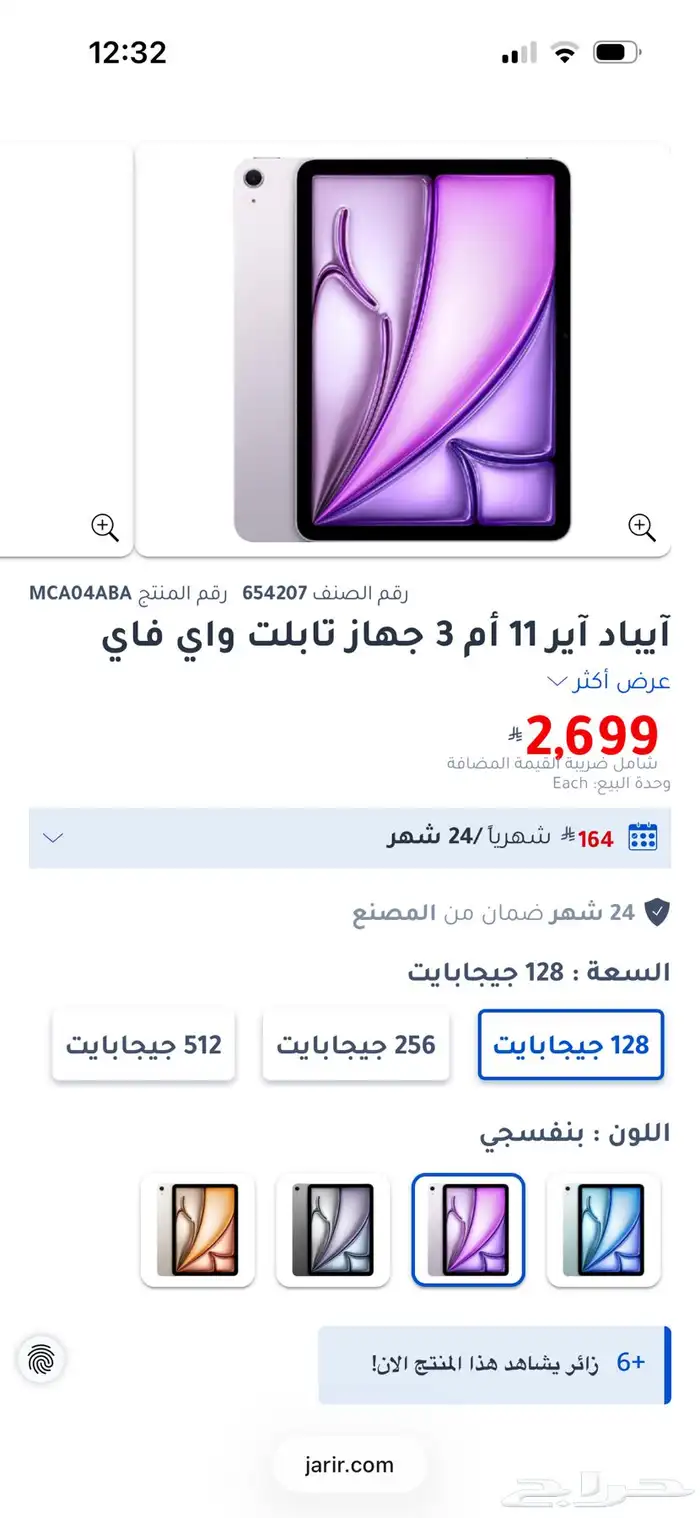The image size is (700, 1518).
Task: Tap the zoom magnifier on the partially visible left image
Action: tap(105, 527)
